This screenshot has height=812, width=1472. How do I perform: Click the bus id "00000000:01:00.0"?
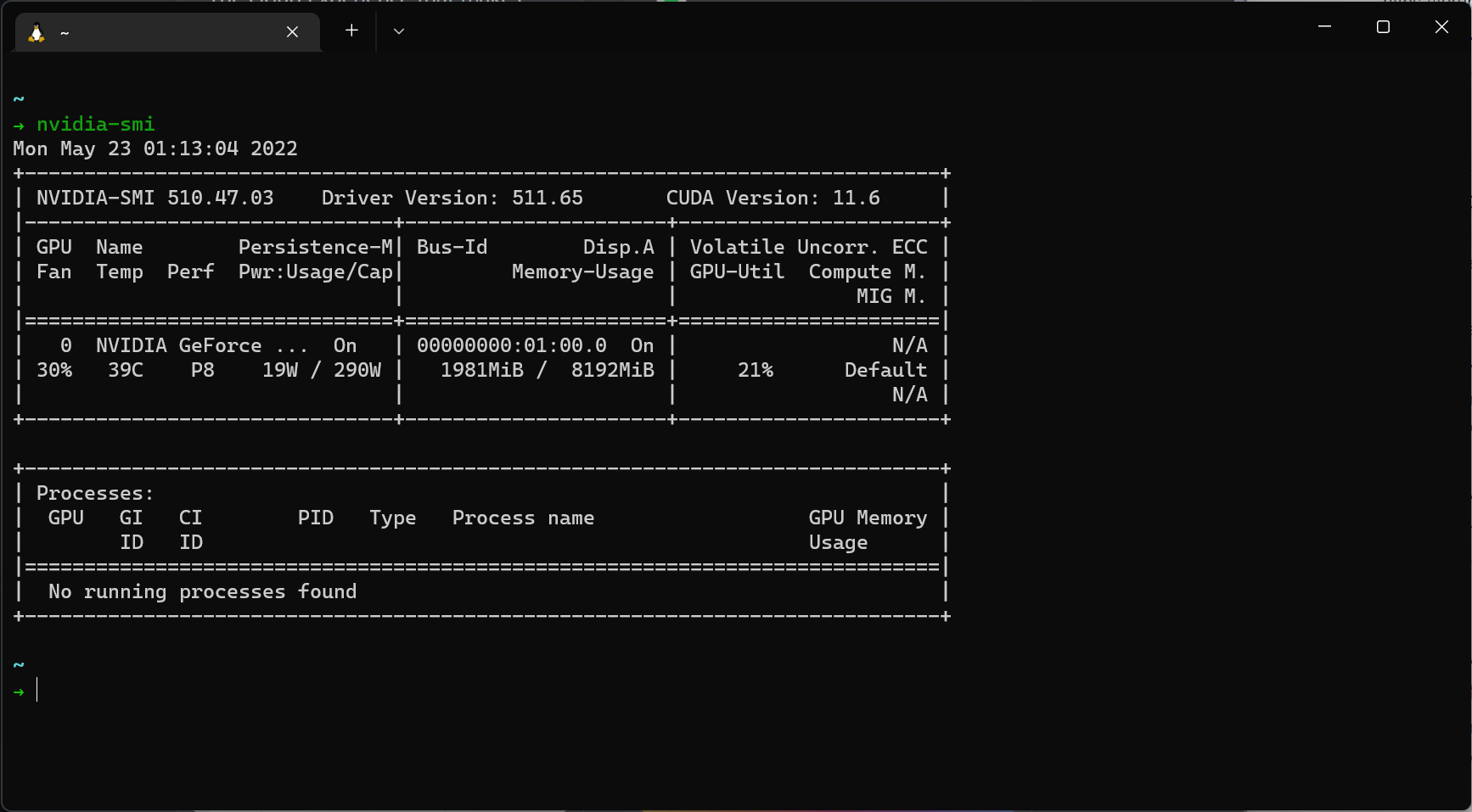tap(512, 346)
